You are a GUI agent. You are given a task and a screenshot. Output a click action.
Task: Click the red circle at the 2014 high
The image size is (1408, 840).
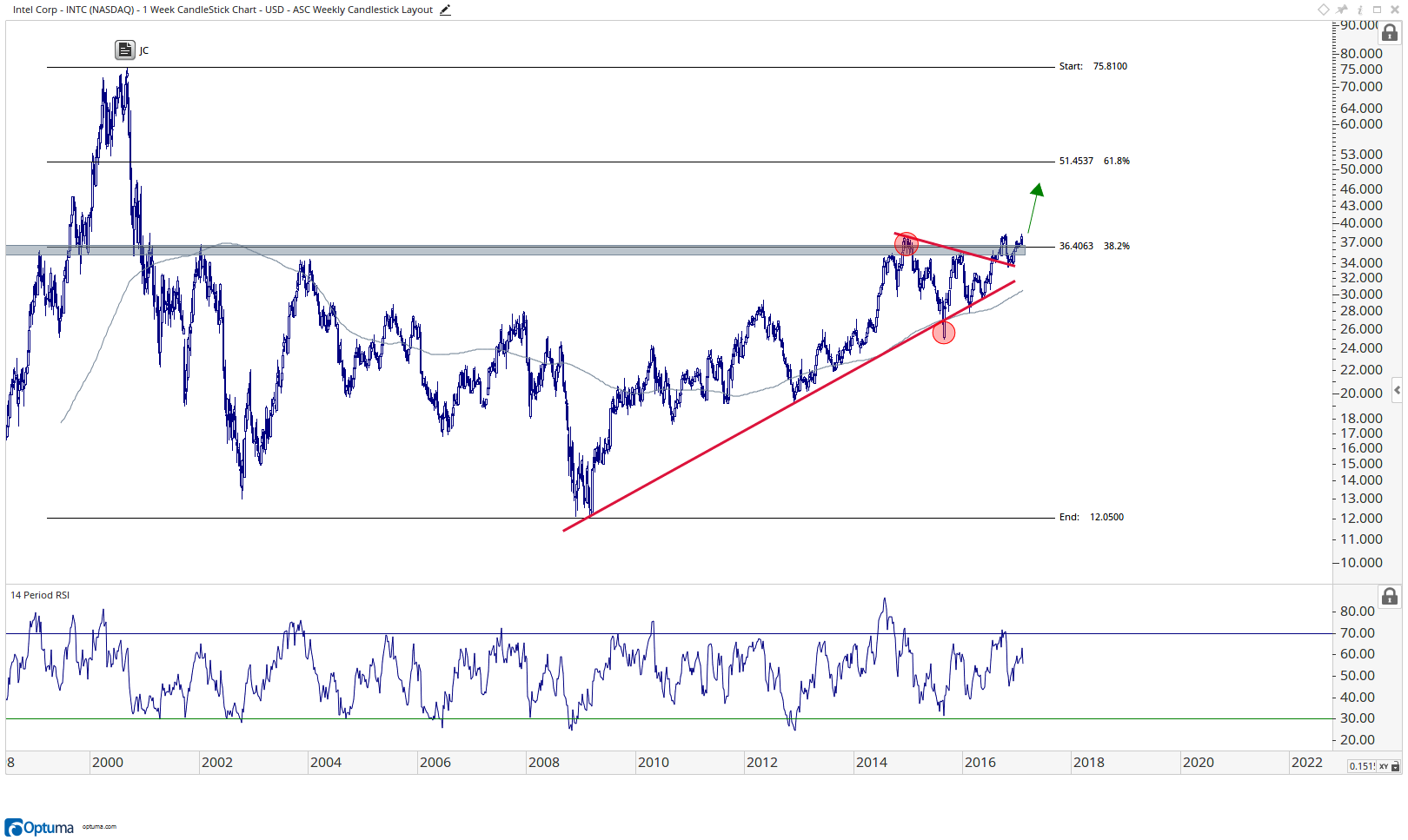click(x=906, y=244)
